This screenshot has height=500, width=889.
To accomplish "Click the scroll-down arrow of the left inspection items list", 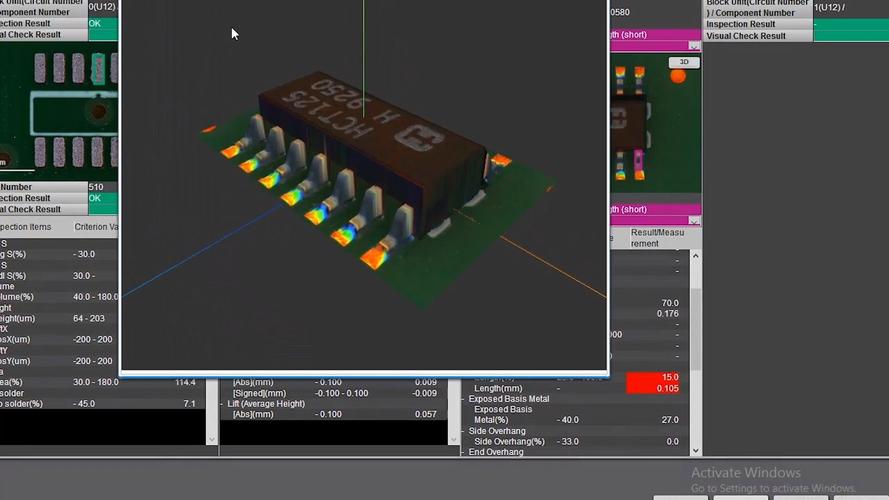I will point(212,439).
